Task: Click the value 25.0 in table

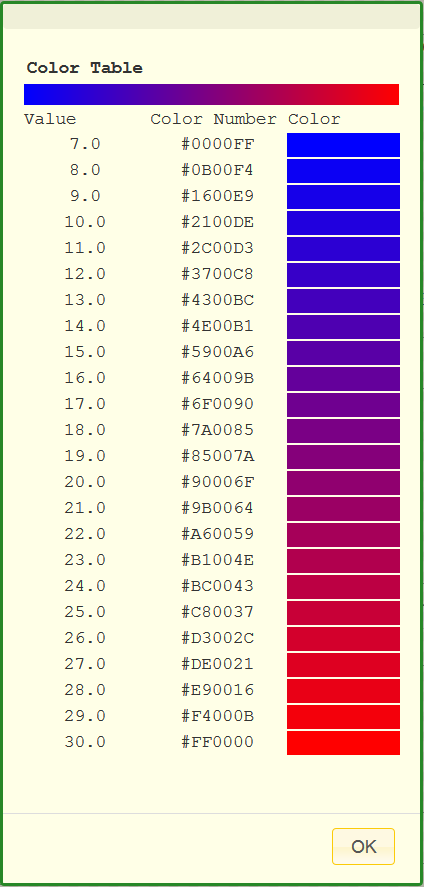Action: pyautogui.click(x=85, y=612)
